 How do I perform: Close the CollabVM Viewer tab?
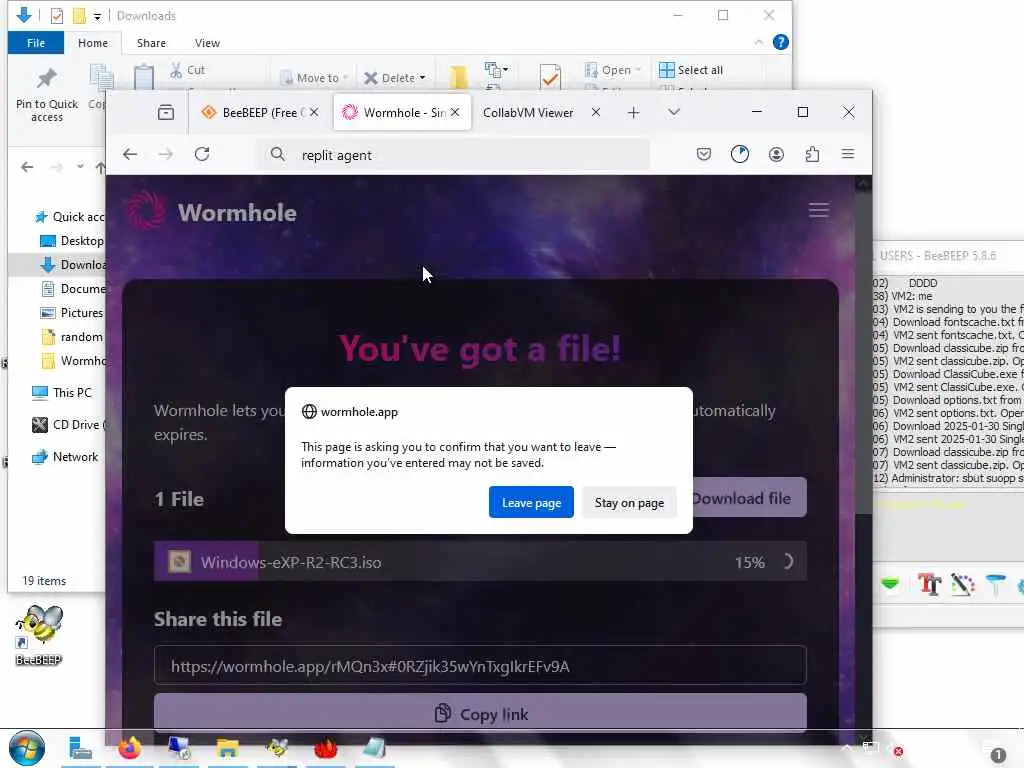pos(596,112)
